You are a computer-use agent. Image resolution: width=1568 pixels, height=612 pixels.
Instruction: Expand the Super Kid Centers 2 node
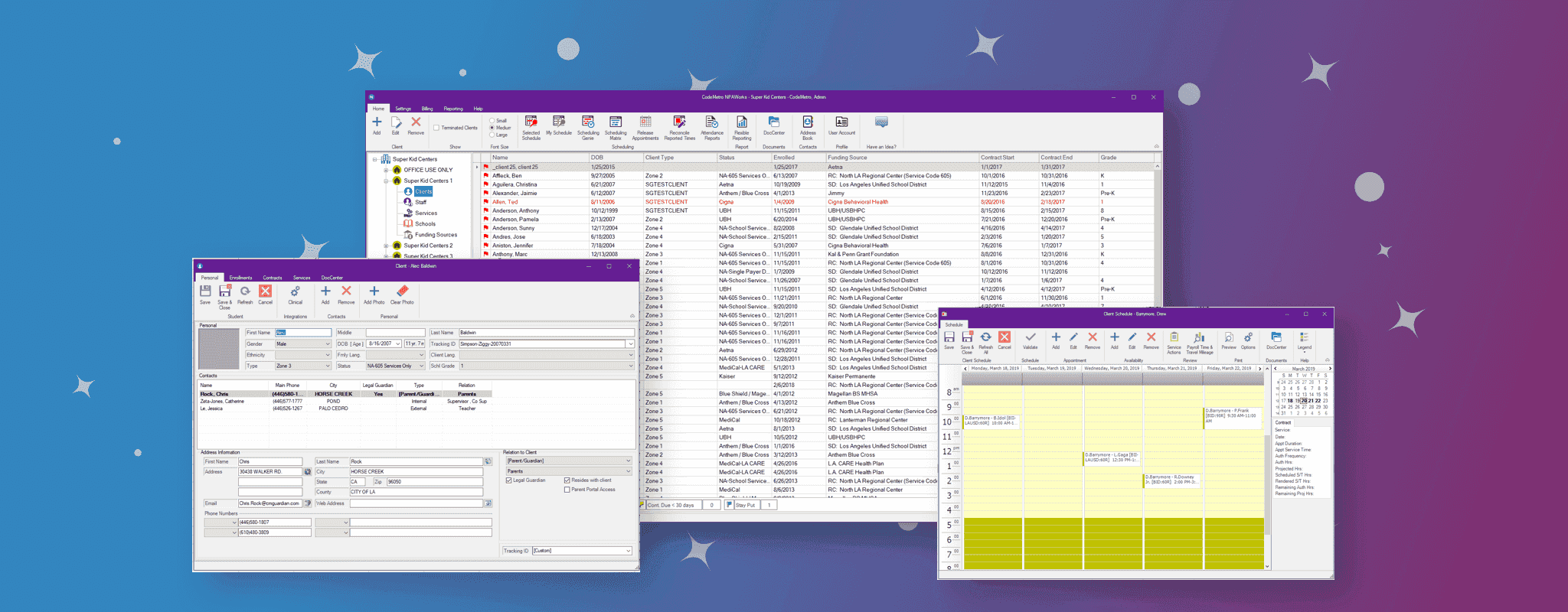click(386, 246)
